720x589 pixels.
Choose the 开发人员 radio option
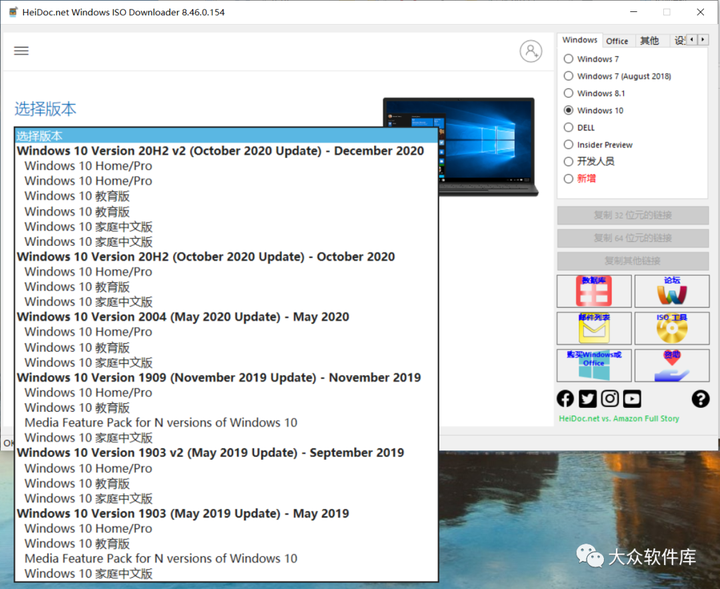[589, 161]
